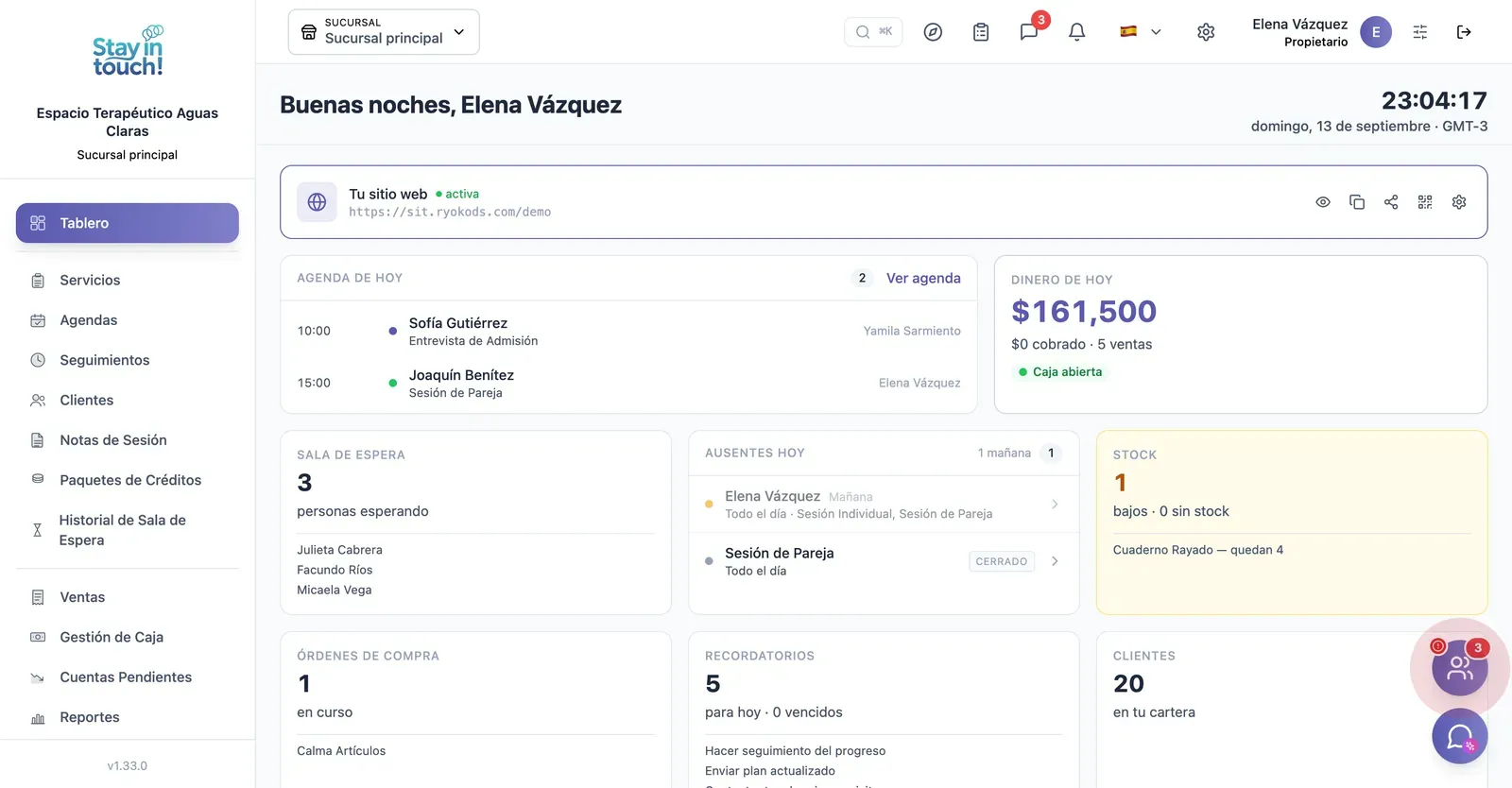Share the website link
This screenshot has width=1512, height=788.
coord(1391,202)
